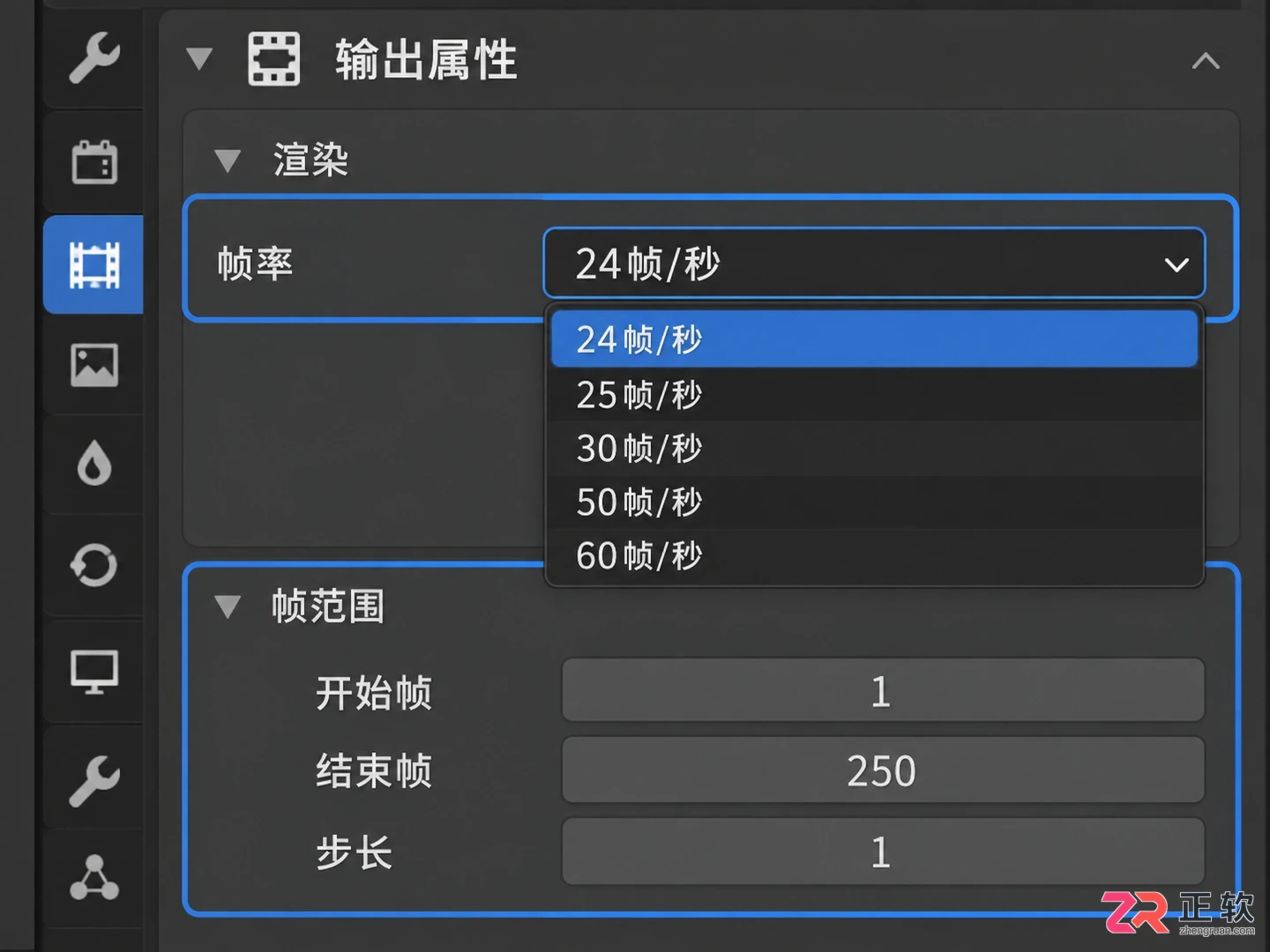Image resolution: width=1270 pixels, height=952 pixels.
Task: Click the 开始帧 label text
Action: 374,693
